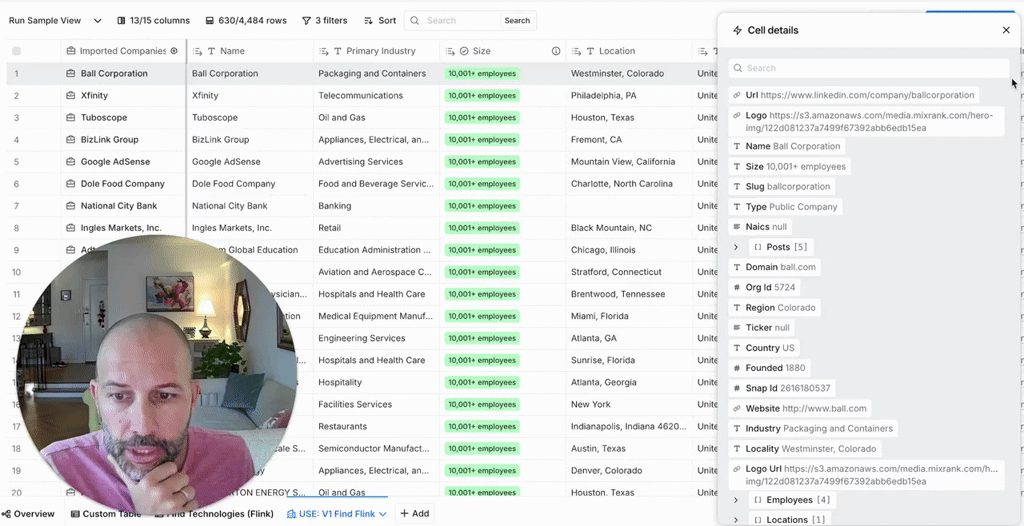The height and width of the screenshot is (526, 1024).
Task: Click the Search button next to search box
Action: pos(517,20)
